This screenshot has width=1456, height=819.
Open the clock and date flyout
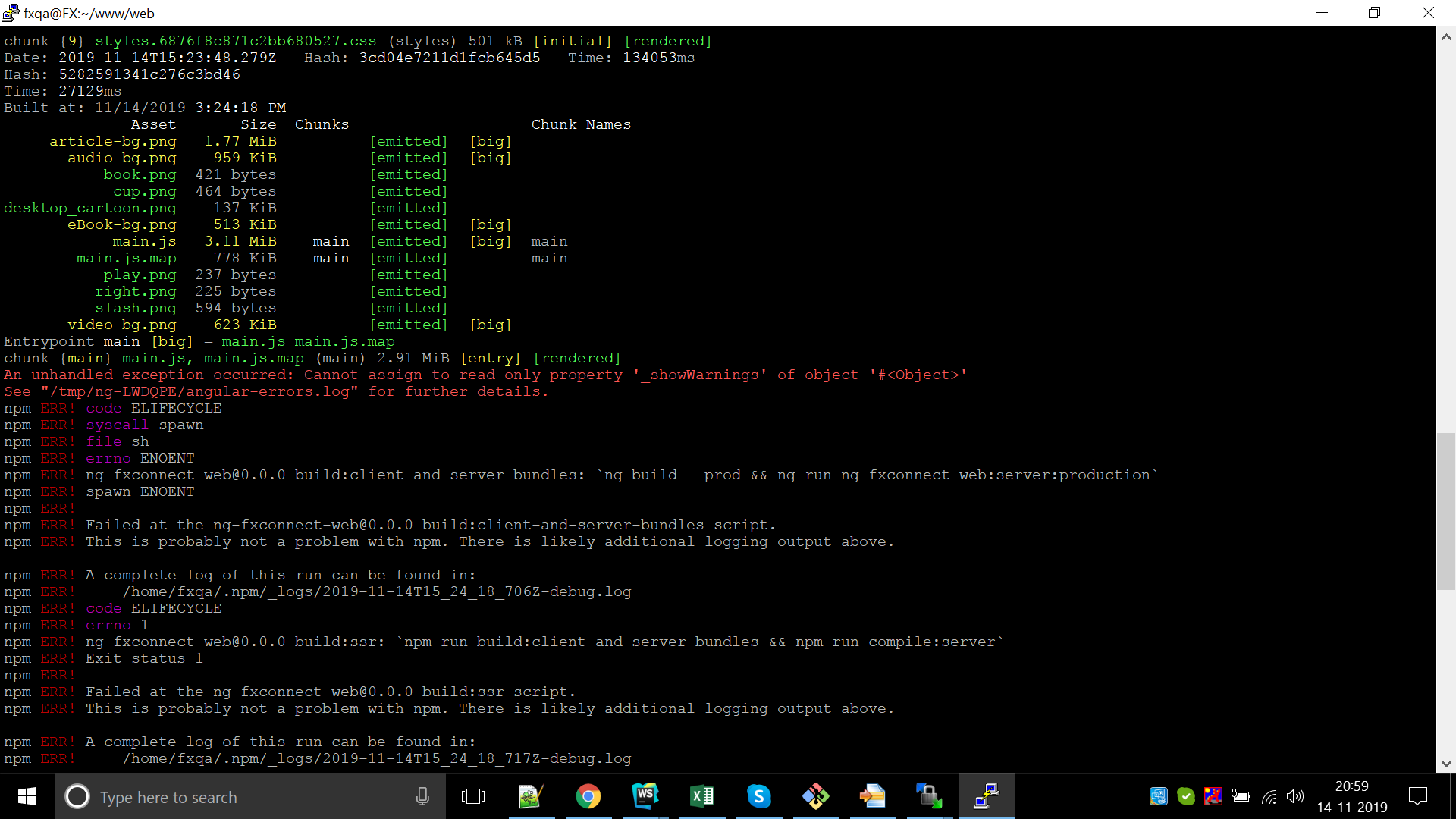(x=1351, y=796)
